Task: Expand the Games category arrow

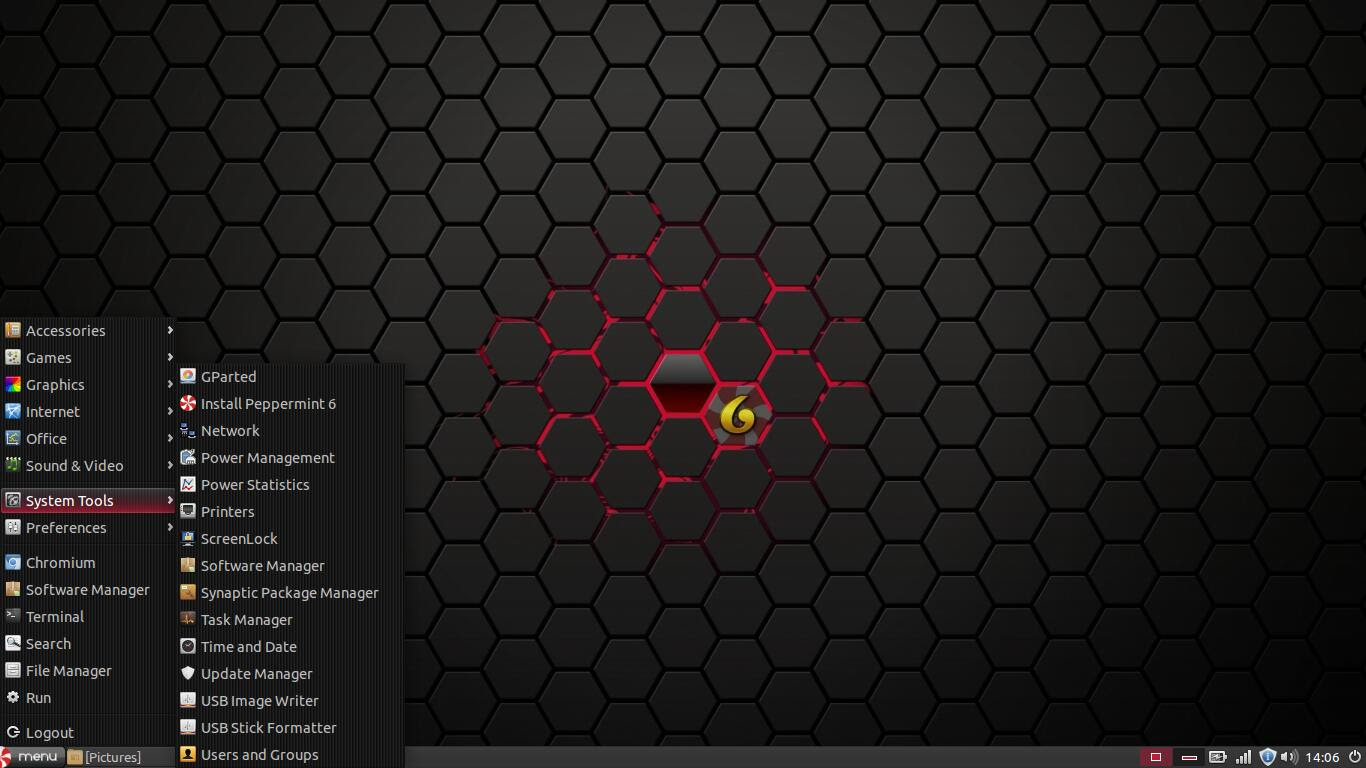Action: (170, 357)
